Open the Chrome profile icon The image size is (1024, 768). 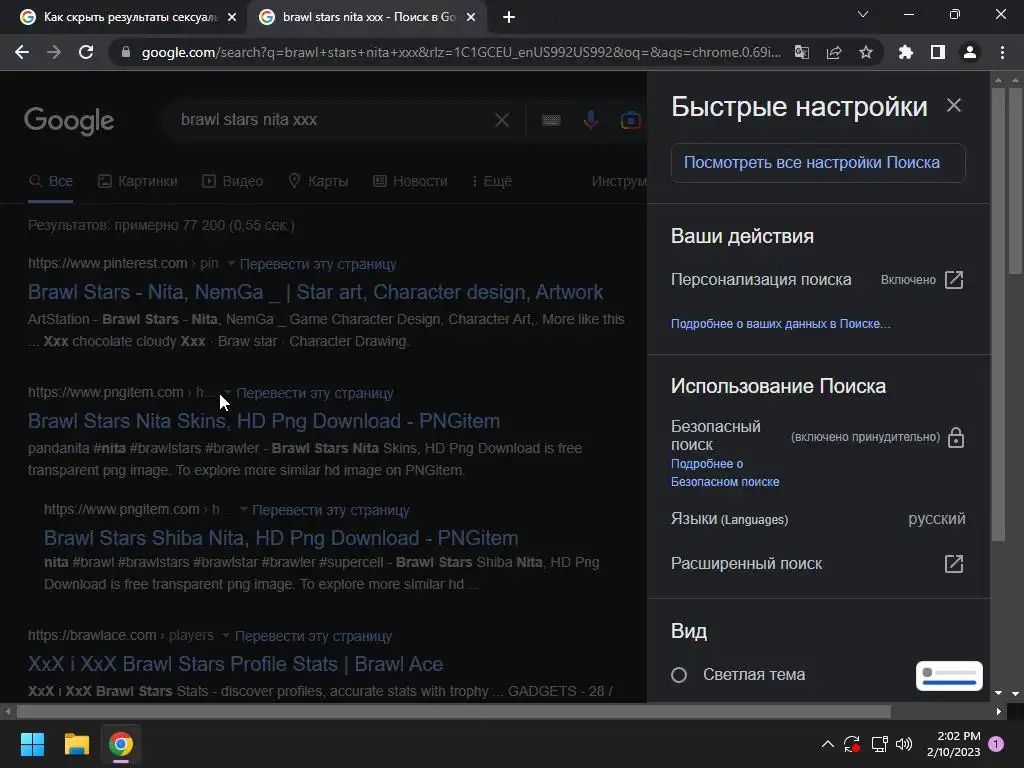tap(970, 52)
